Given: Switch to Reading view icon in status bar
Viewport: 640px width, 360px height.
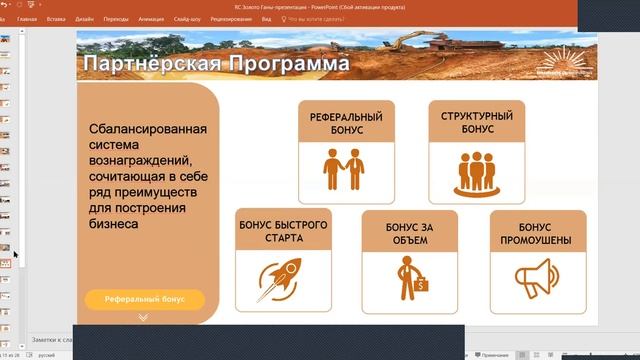Looking at the screenshot, I should [551, 355].
